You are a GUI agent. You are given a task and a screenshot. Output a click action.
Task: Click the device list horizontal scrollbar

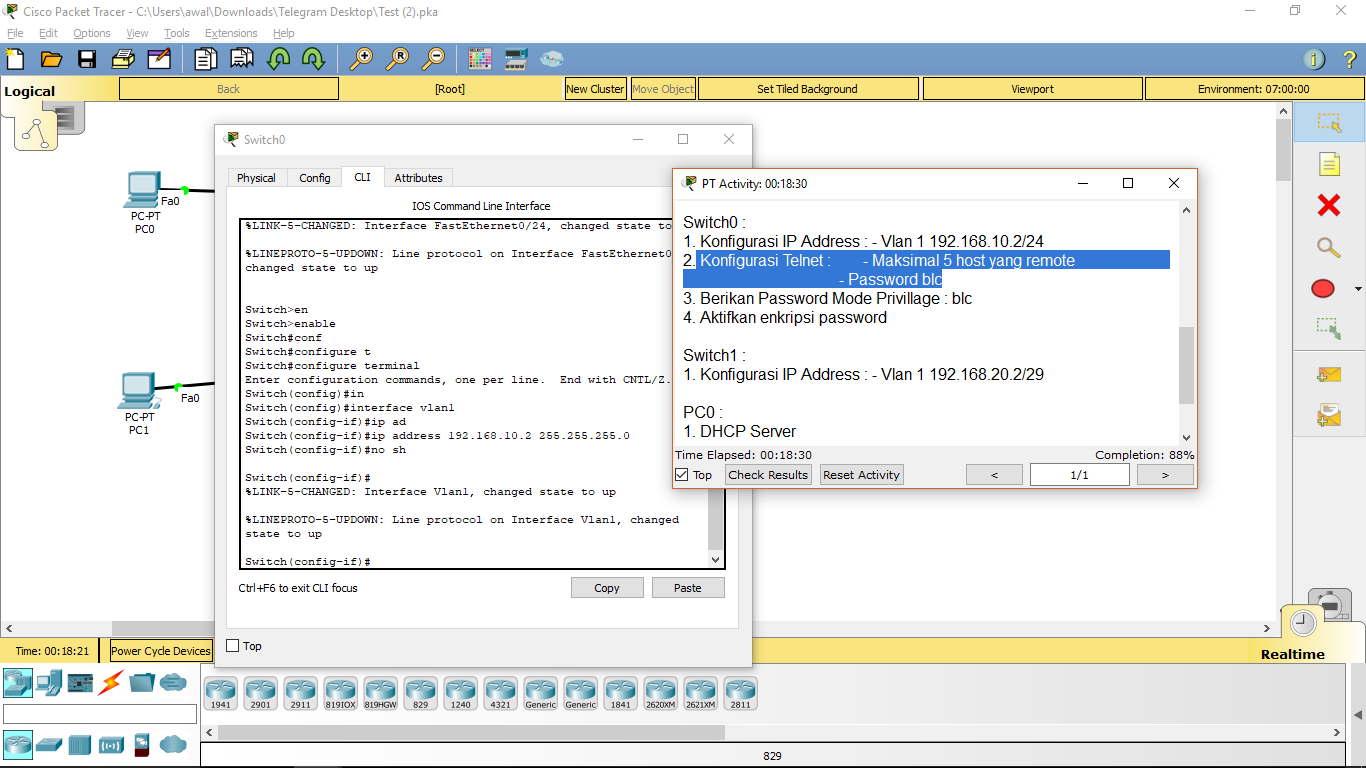pyautogui.click(x=471, y=733)
